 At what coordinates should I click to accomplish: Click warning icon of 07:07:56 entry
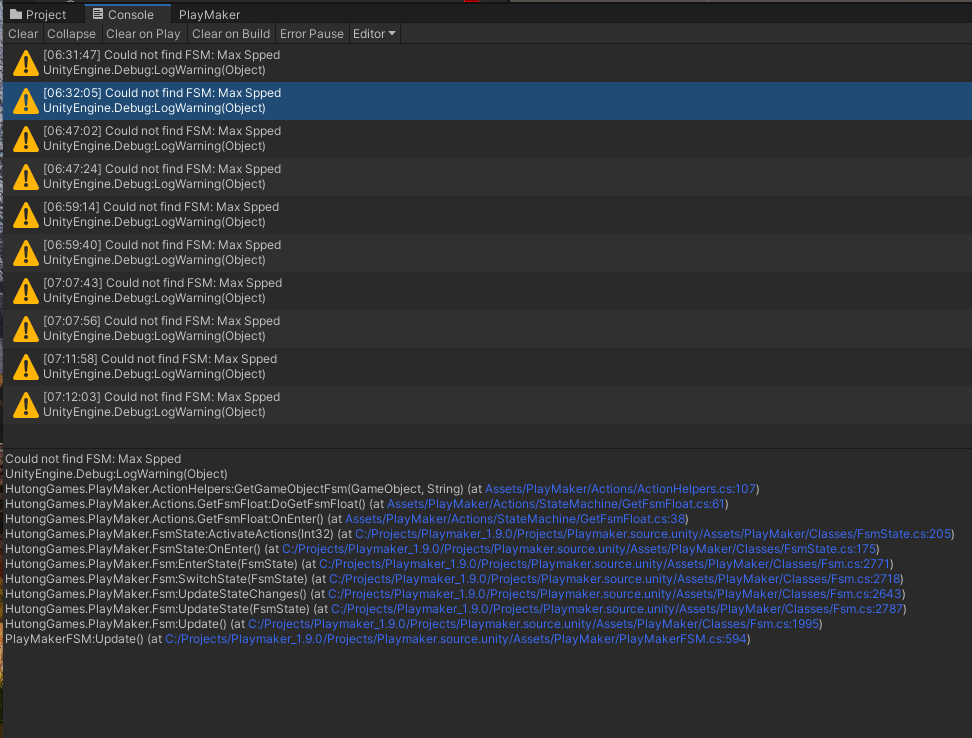click(25, 328)
